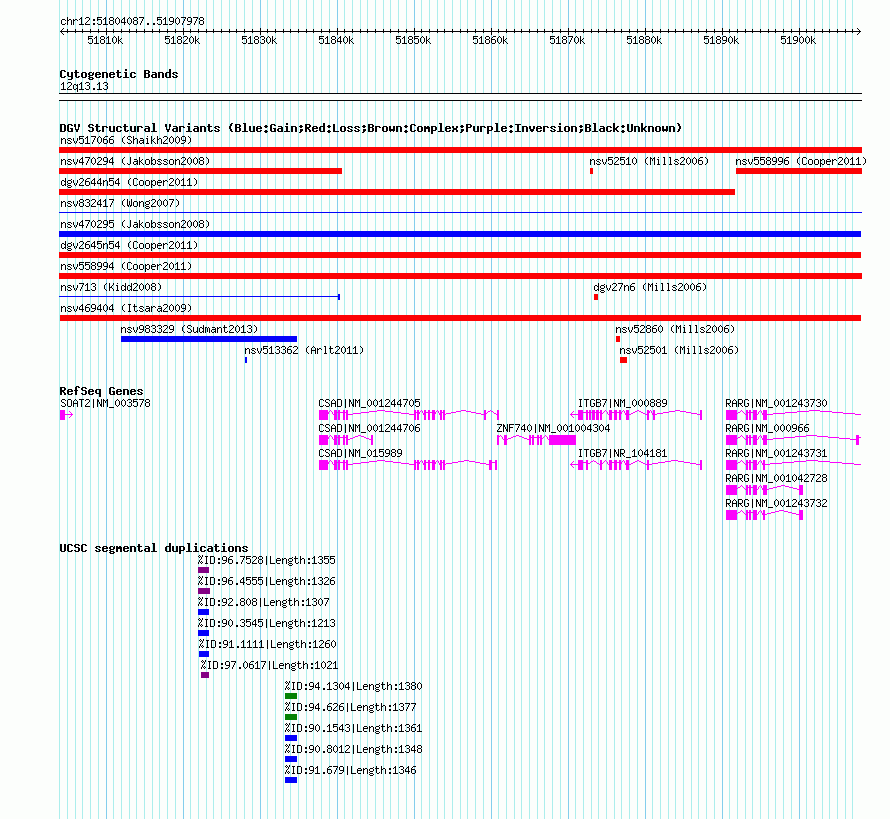
Task: Open transcript RARG|NM_001243730
Action: (x=794, y=415)
